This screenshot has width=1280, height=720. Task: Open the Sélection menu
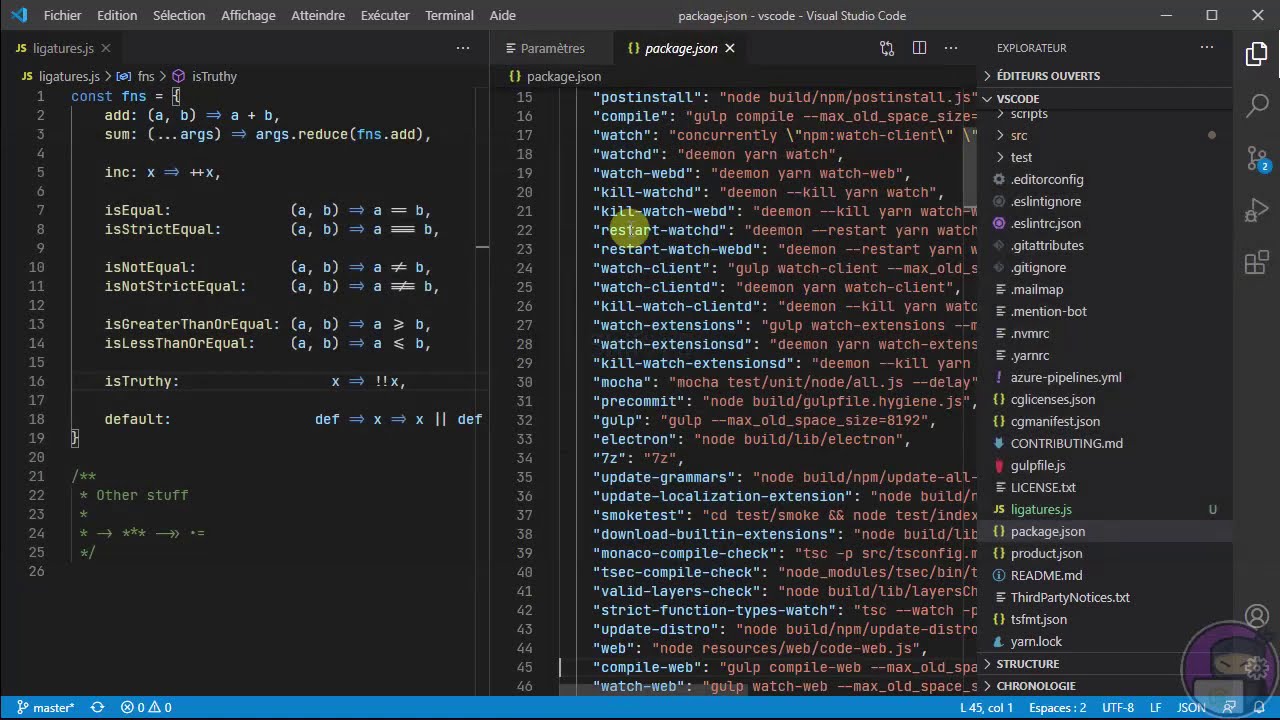coord(179,15)
